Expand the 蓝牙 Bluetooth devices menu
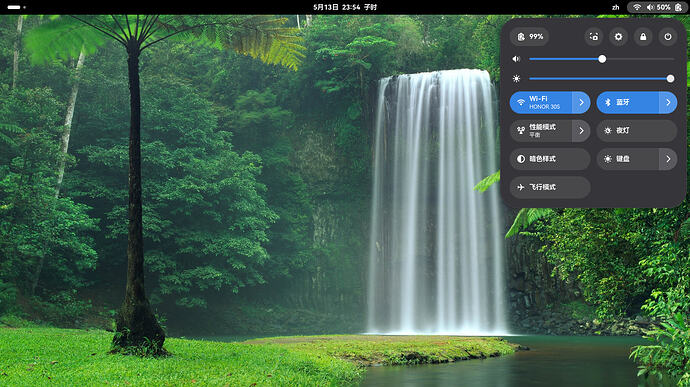This screenshot has width=690, height=387. (668, 102)
